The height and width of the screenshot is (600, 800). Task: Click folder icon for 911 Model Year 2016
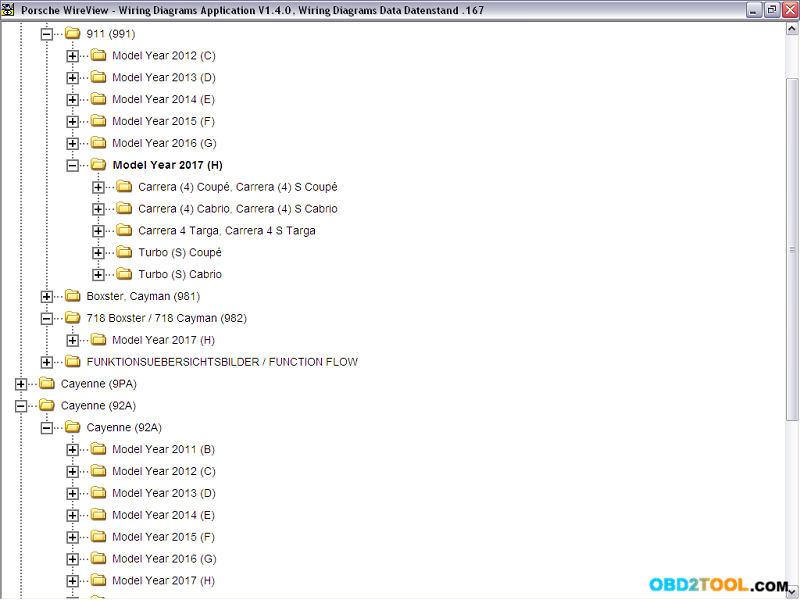[x=98, y=143]
